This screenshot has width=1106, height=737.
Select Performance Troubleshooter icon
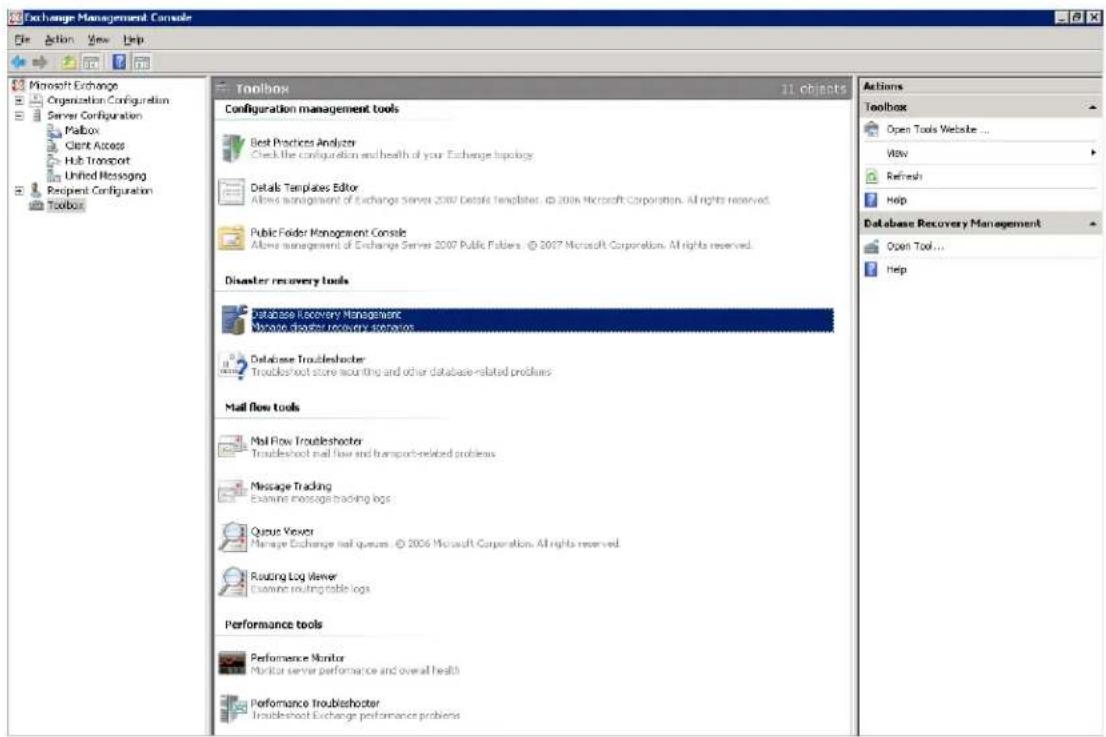[232, 709]
